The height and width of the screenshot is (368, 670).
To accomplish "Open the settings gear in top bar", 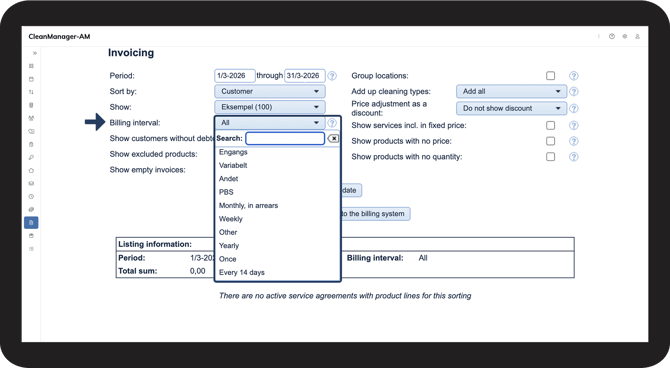I will point(625,36).
